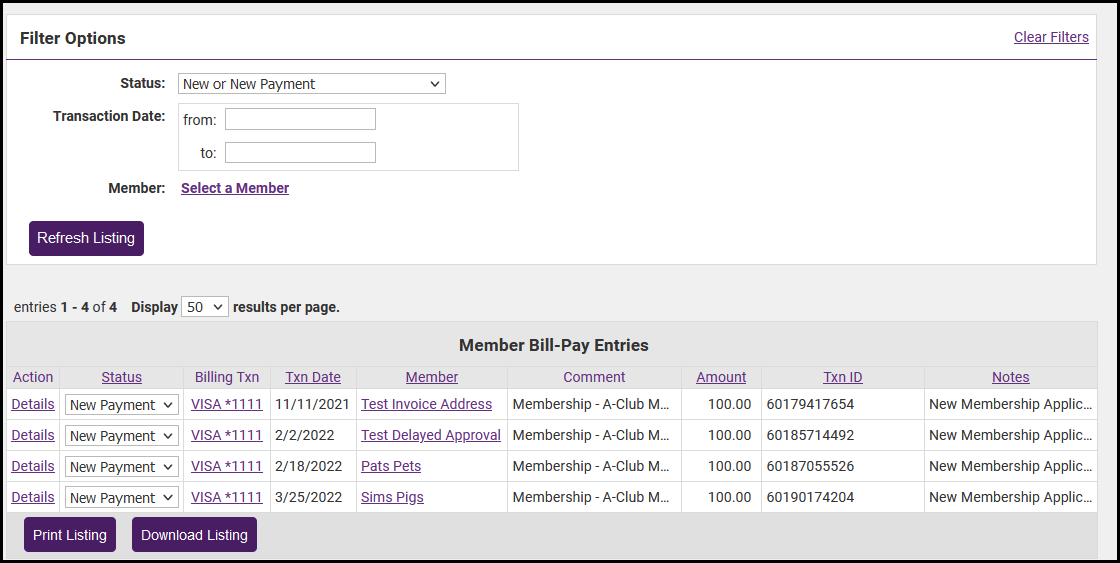Download the listing
The image size is (1120, 563).
(x=194, y=535)
